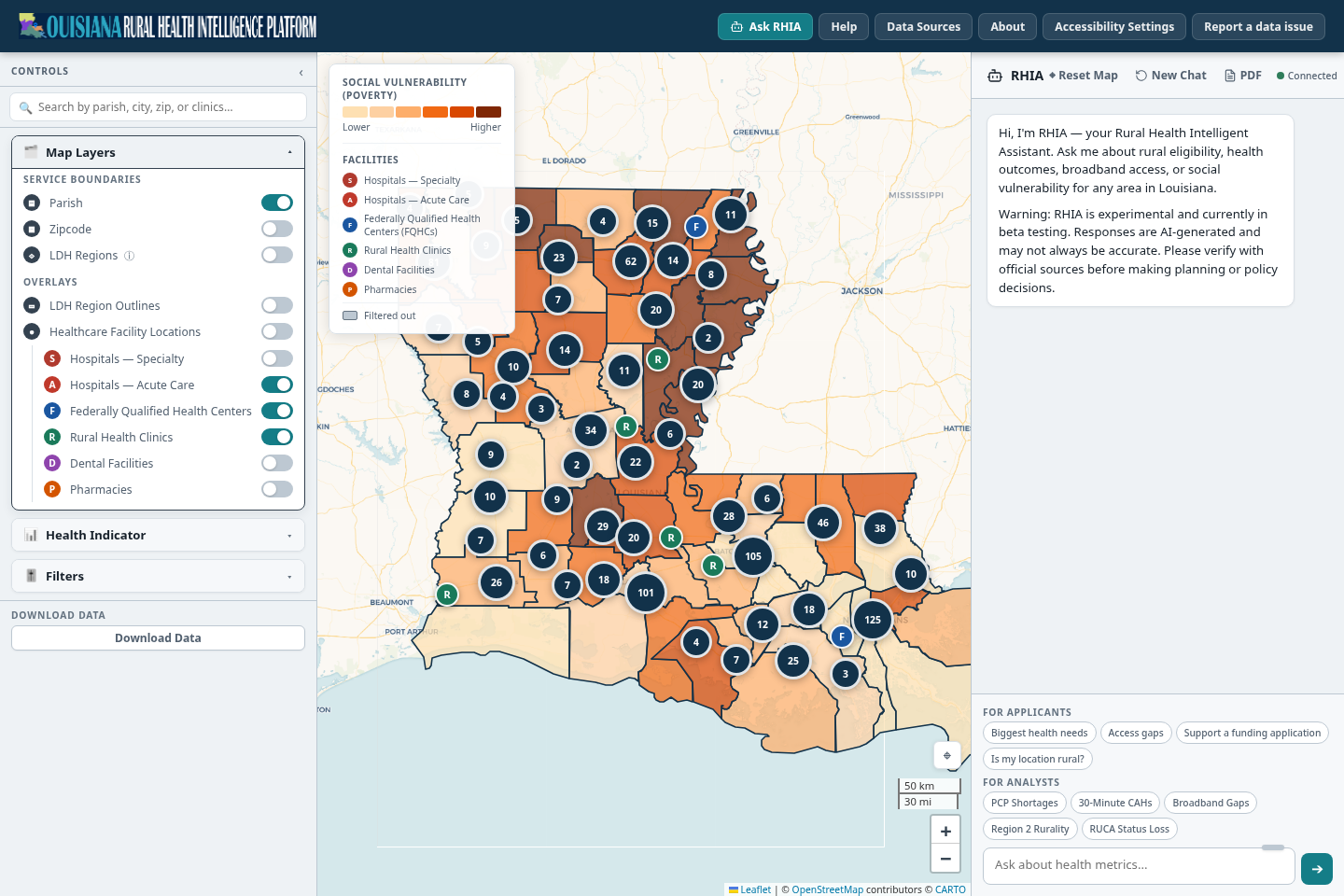Screen dimensions: 1344x896
Task: Click the cluster marker labeled 34
Action: pos(591,430)
